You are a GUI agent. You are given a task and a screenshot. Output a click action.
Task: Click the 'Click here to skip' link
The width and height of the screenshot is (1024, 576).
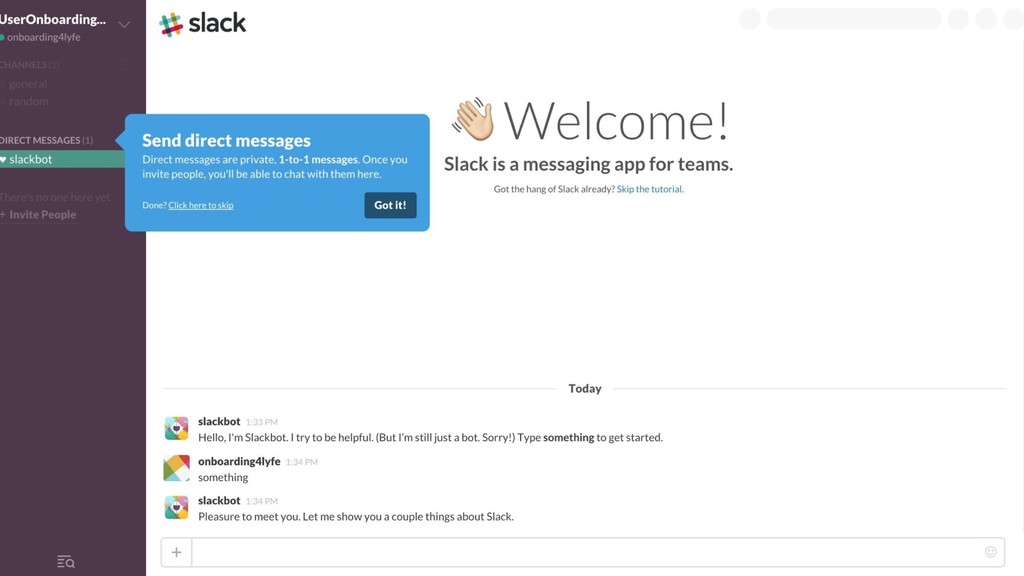200,205
